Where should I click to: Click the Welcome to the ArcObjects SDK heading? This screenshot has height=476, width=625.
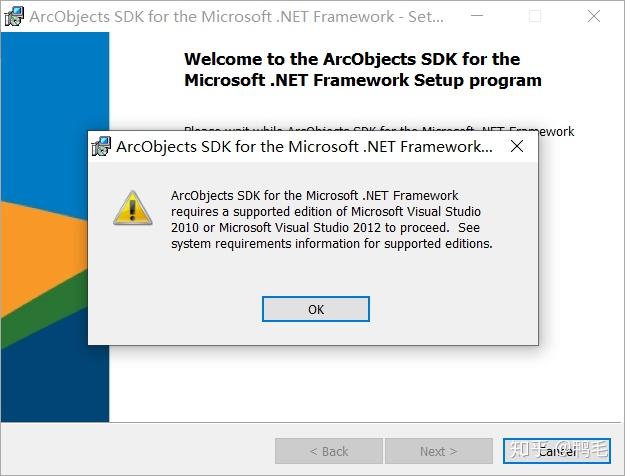363,70
